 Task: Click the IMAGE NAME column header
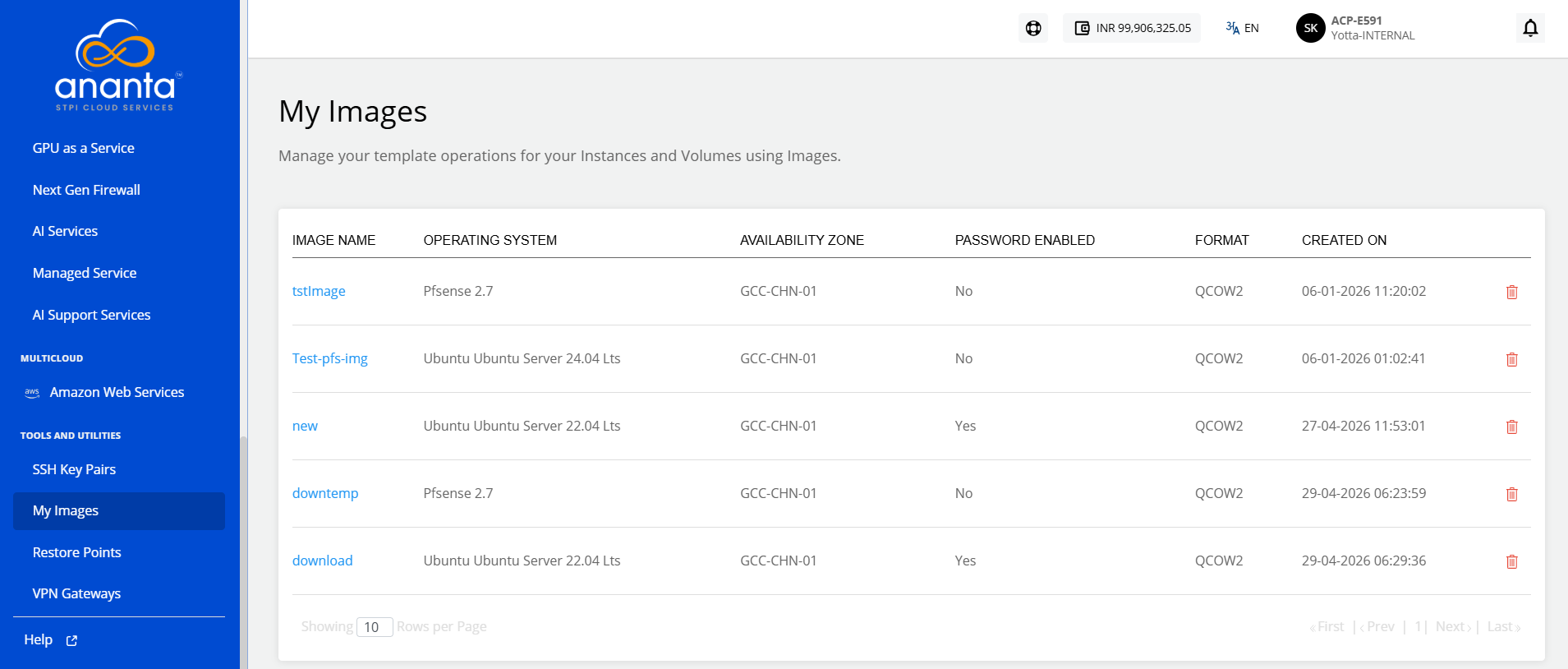(333, 240)
